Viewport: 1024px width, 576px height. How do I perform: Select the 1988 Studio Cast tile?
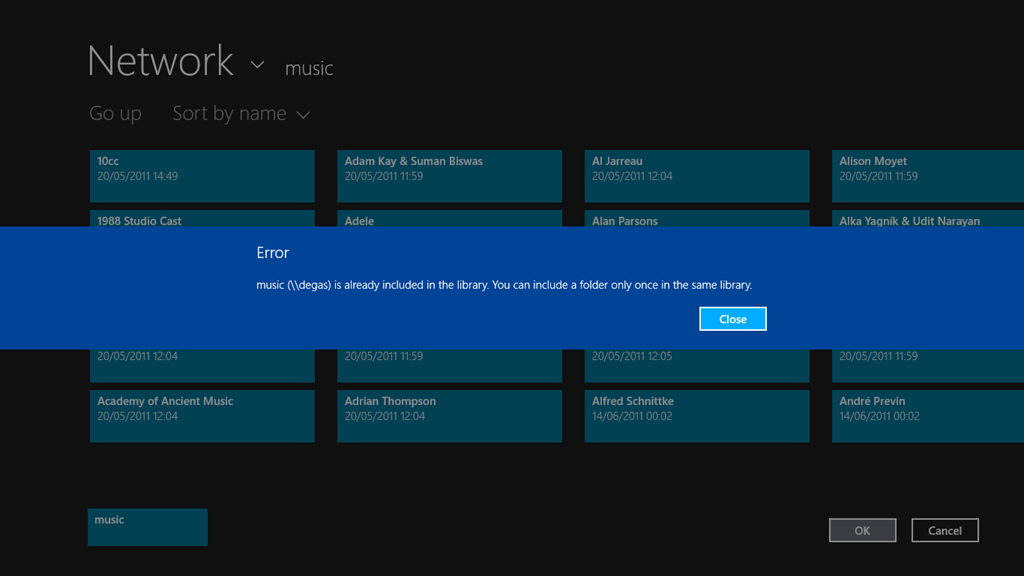202,219
